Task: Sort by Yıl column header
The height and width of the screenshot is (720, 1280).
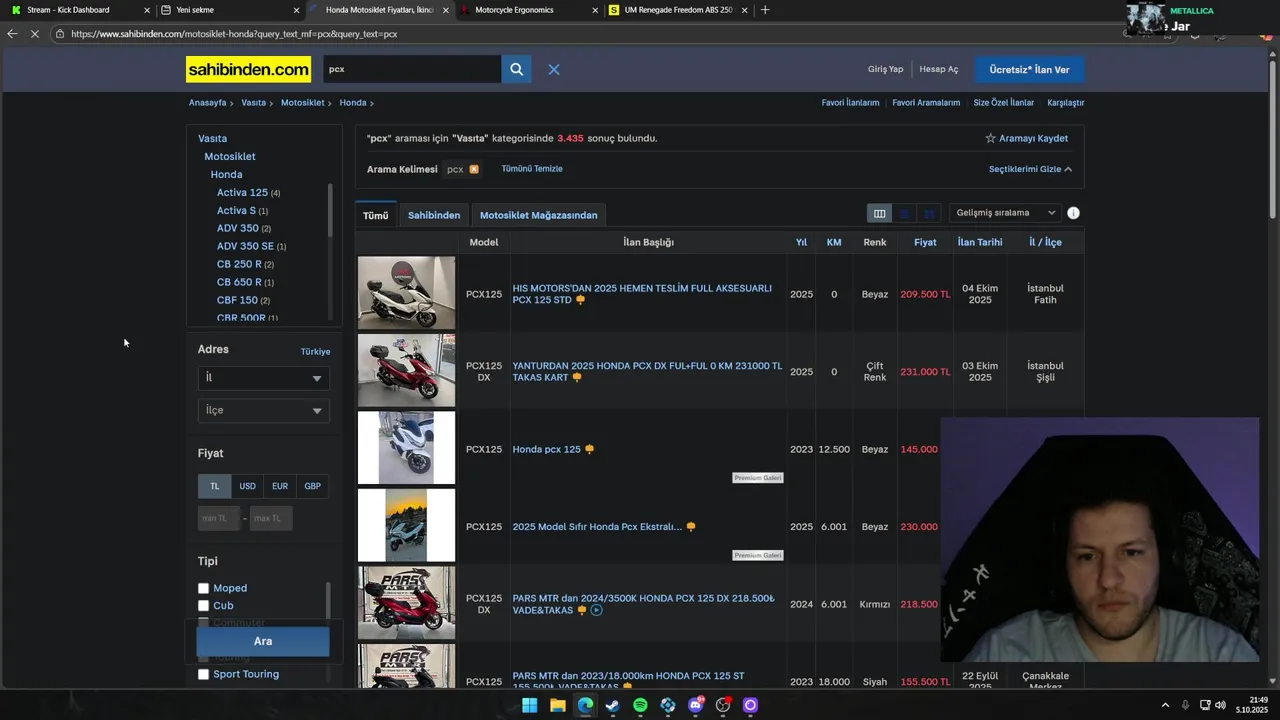Action: coord(801,242)
